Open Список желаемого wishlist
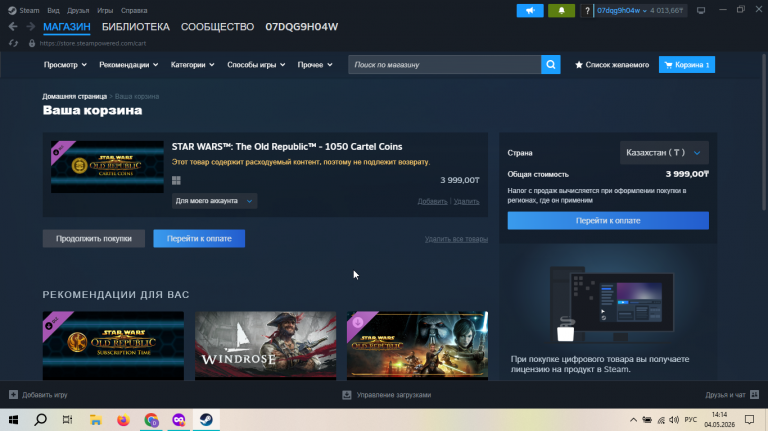This screenshot has width=768, height=431. click(x=612, y=65)
